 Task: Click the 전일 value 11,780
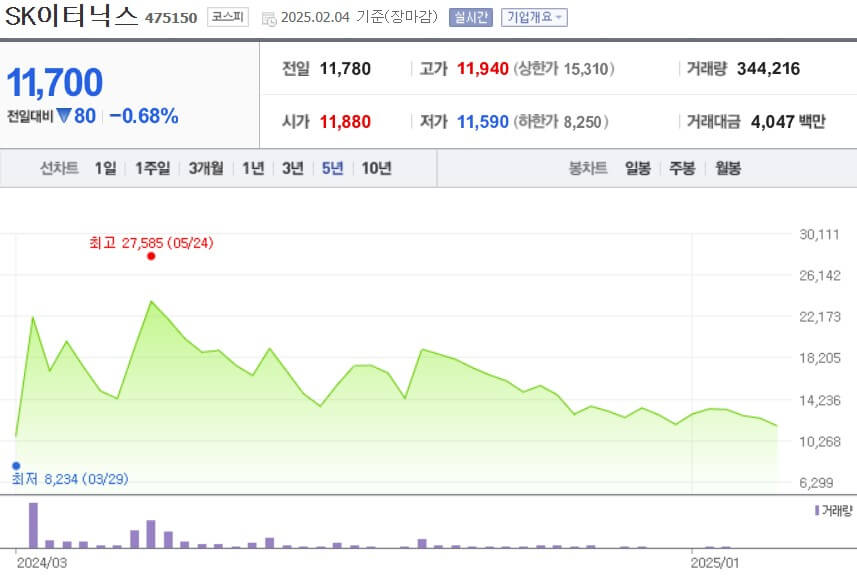point(345,69)
